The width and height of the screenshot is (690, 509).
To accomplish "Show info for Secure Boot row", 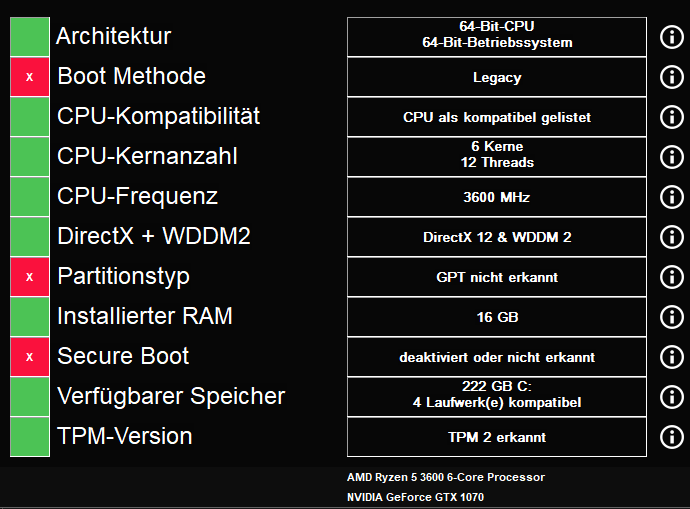I will coord(672,357).
